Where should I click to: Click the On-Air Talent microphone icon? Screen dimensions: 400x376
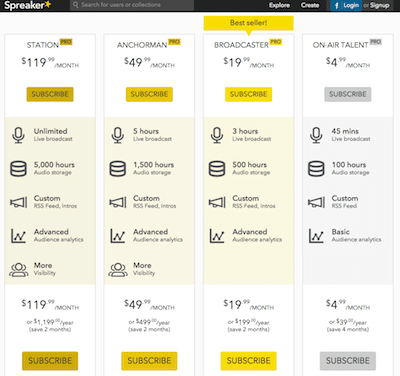point(316,135)
